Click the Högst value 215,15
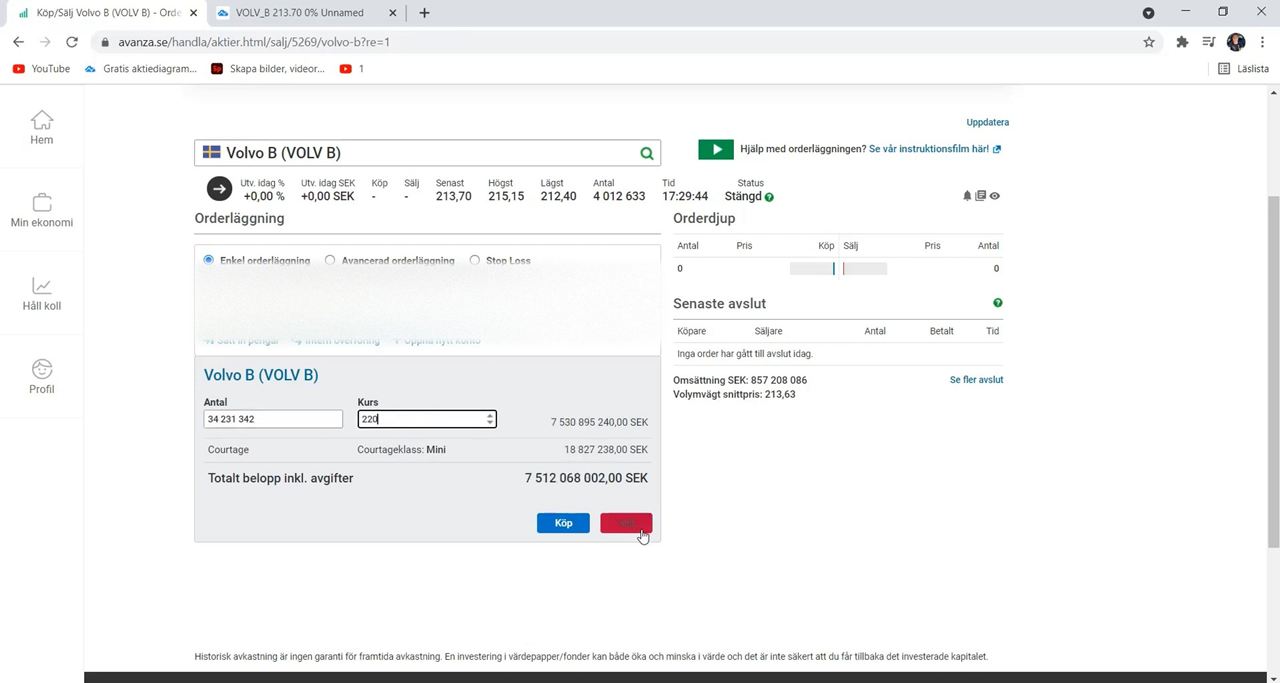Viewport: 1280px width, 683px height. pos(505,196)
